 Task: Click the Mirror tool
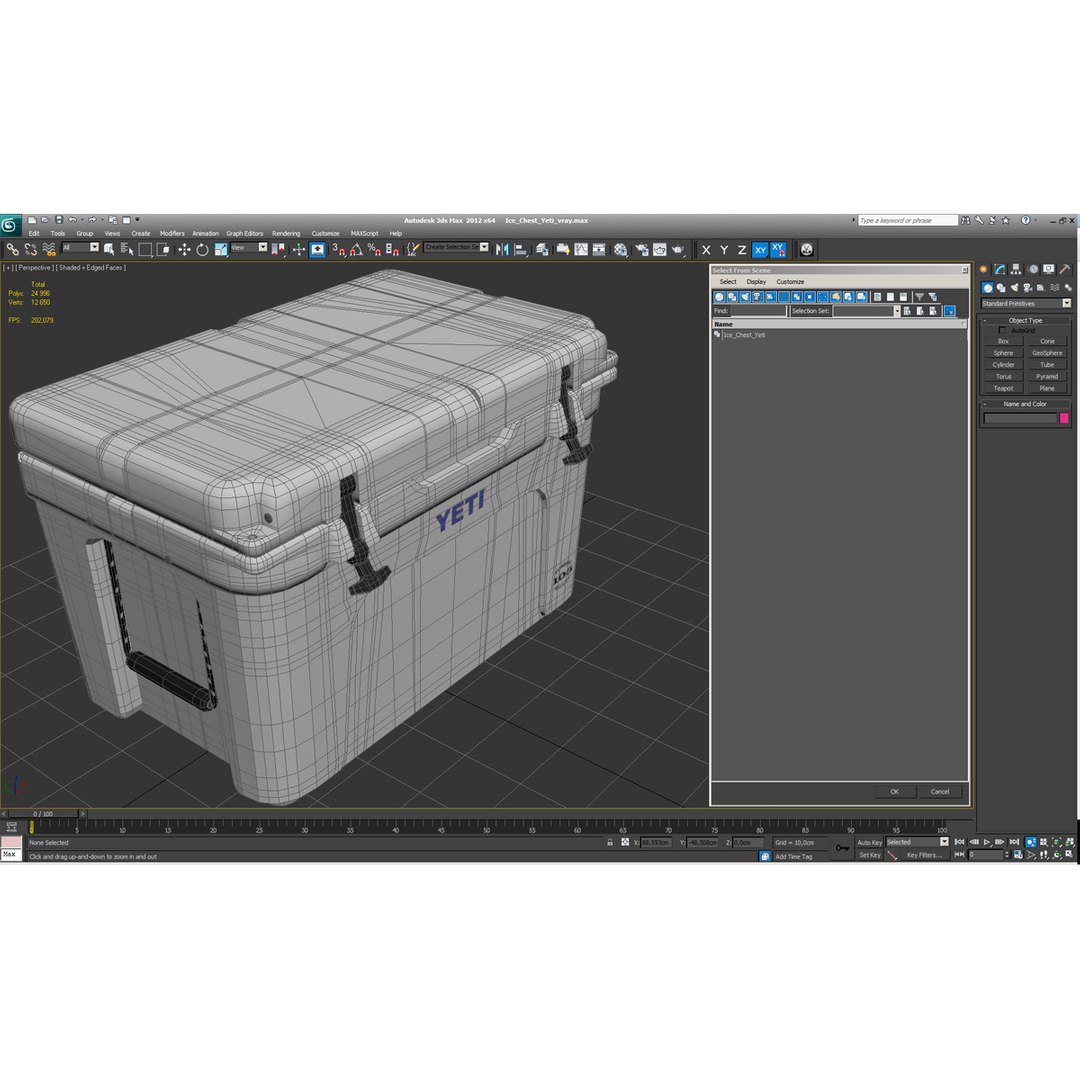click(x=502, y=249)
